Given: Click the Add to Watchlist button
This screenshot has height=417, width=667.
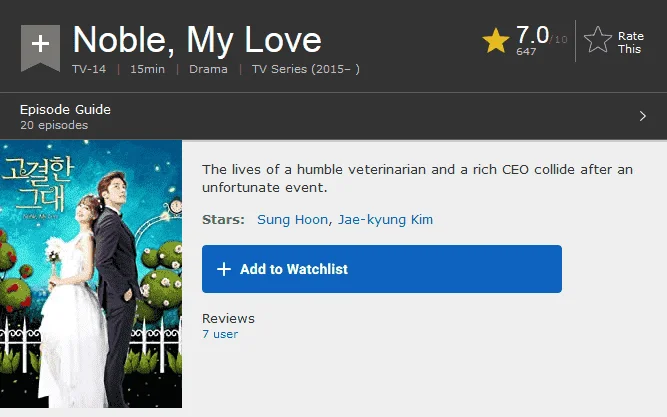Looking at the screenshot, I should point(382,269).
